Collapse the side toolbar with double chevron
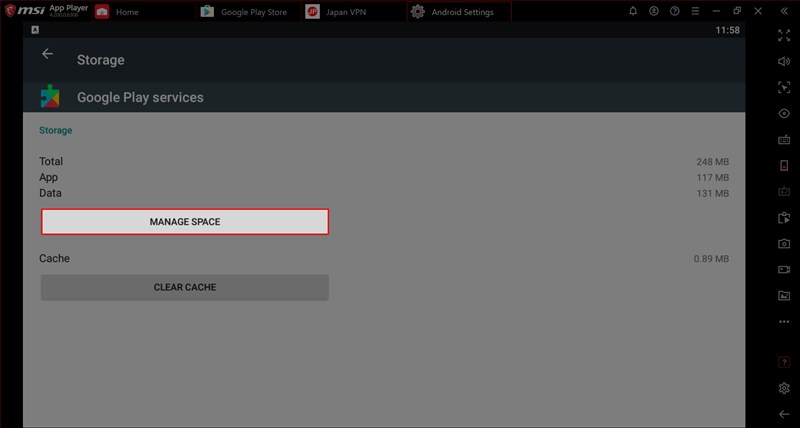 pyautogui.click(x=784, y=11)
